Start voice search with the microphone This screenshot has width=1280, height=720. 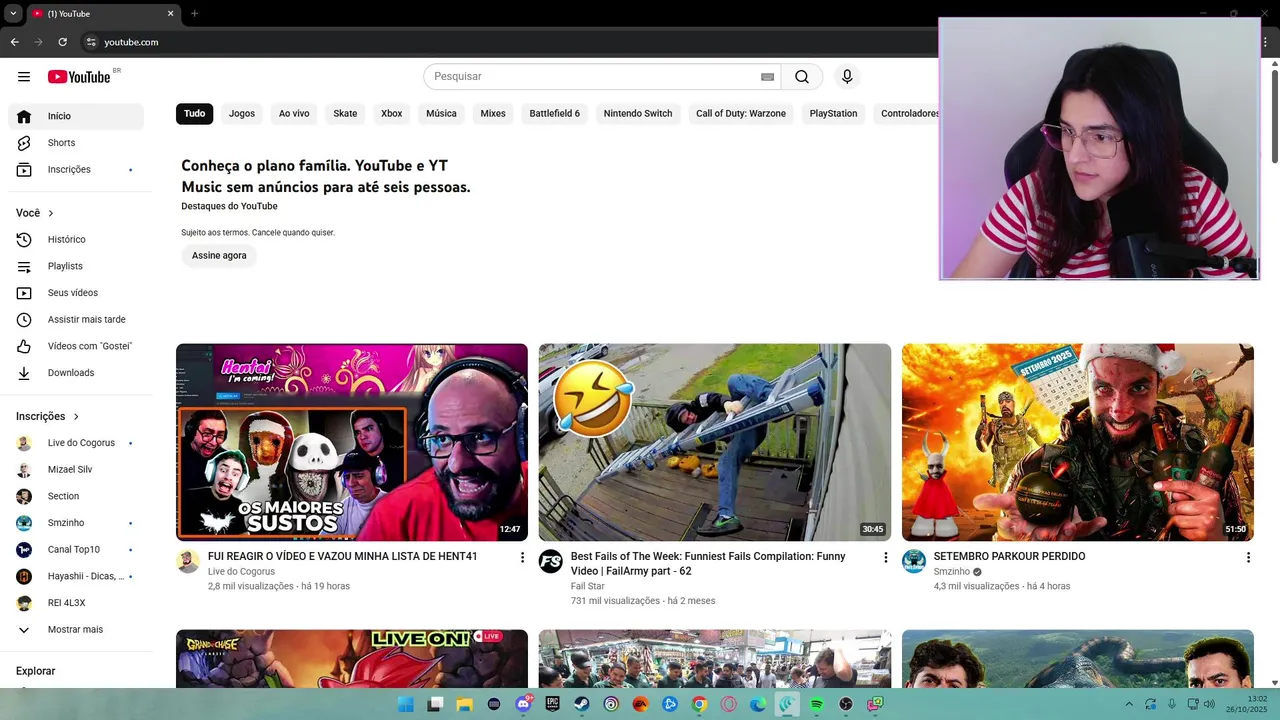pyautogui.click(x=847, y=77)
